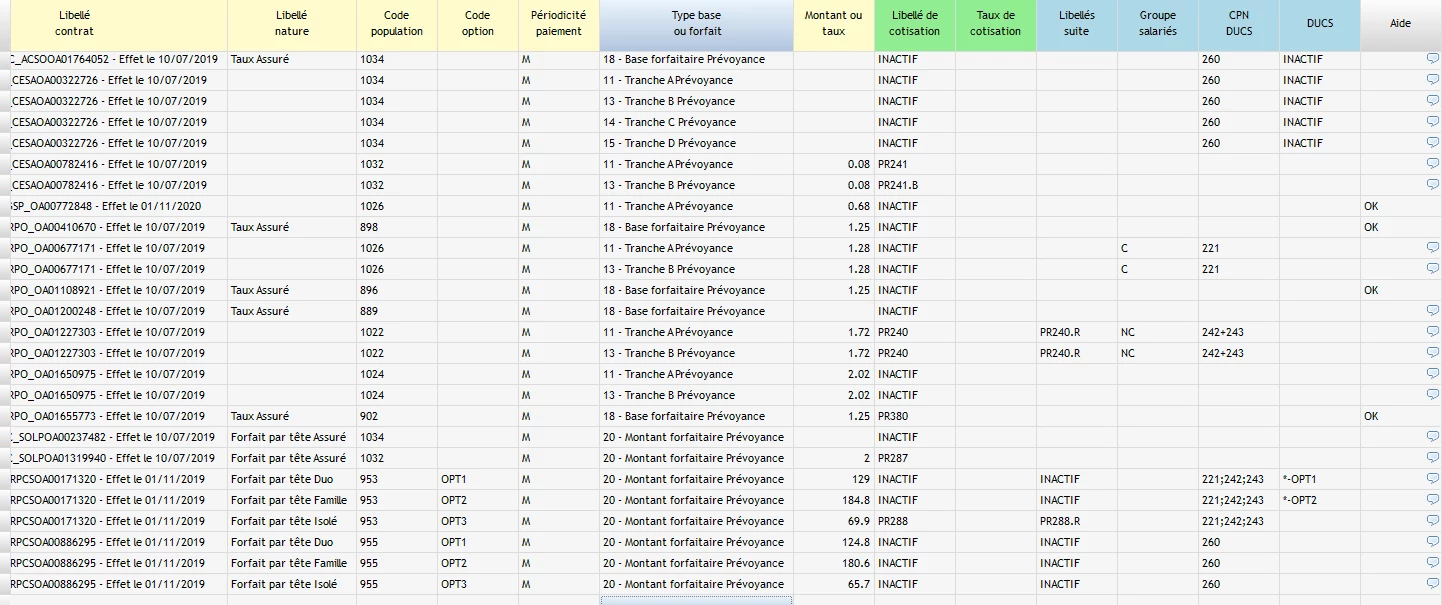Click comment icon in Tranche C Prévoyance row

click(x=1433, y=122)
